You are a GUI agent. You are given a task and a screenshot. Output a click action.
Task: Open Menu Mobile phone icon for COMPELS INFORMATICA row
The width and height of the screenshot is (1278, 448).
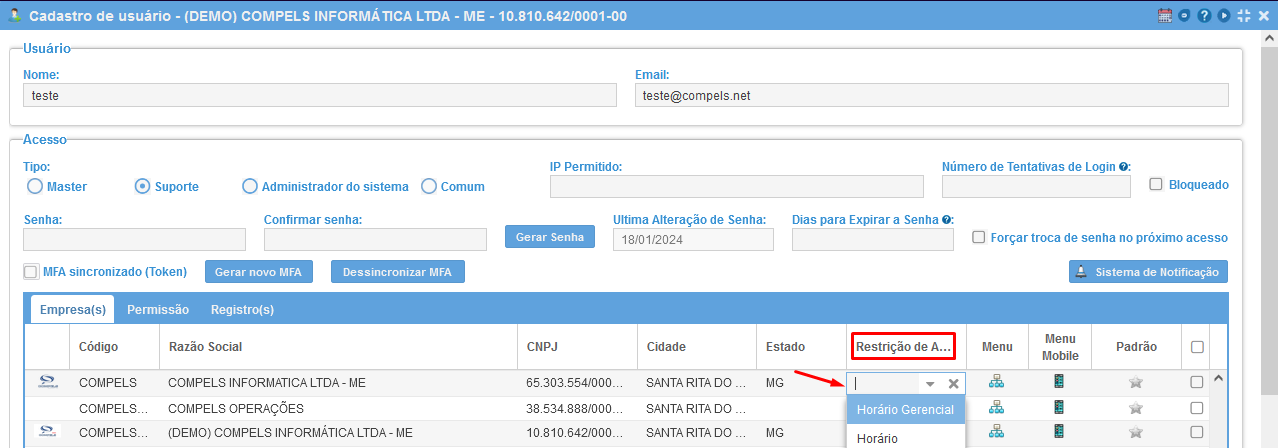click(x=1059, y=381)
